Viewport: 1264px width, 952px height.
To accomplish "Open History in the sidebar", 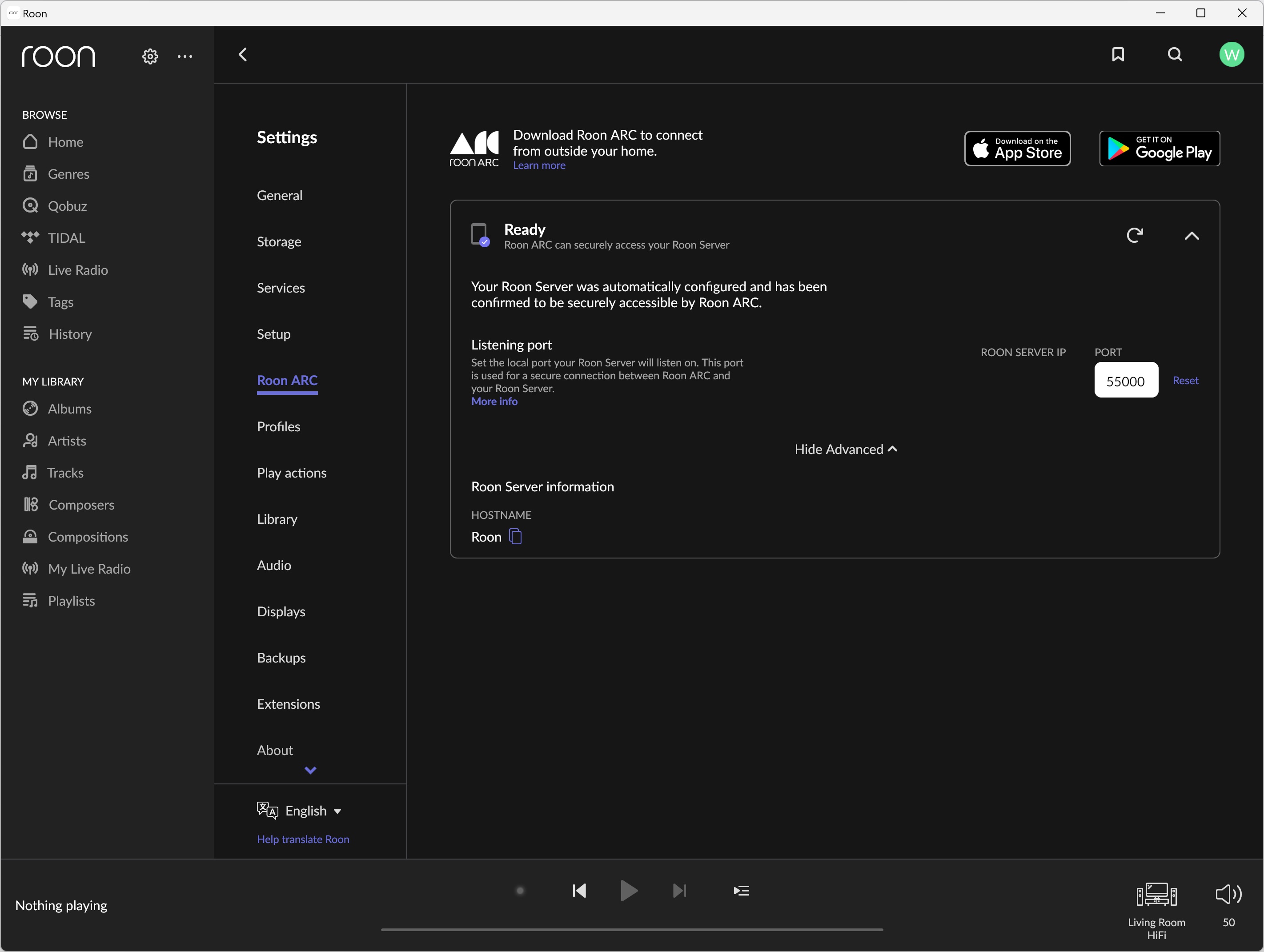I will (x=56, y=334).
